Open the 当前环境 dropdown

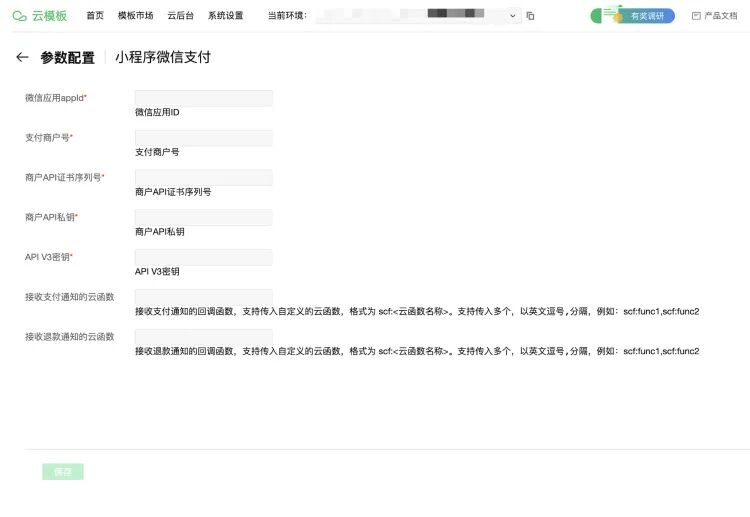419,16
